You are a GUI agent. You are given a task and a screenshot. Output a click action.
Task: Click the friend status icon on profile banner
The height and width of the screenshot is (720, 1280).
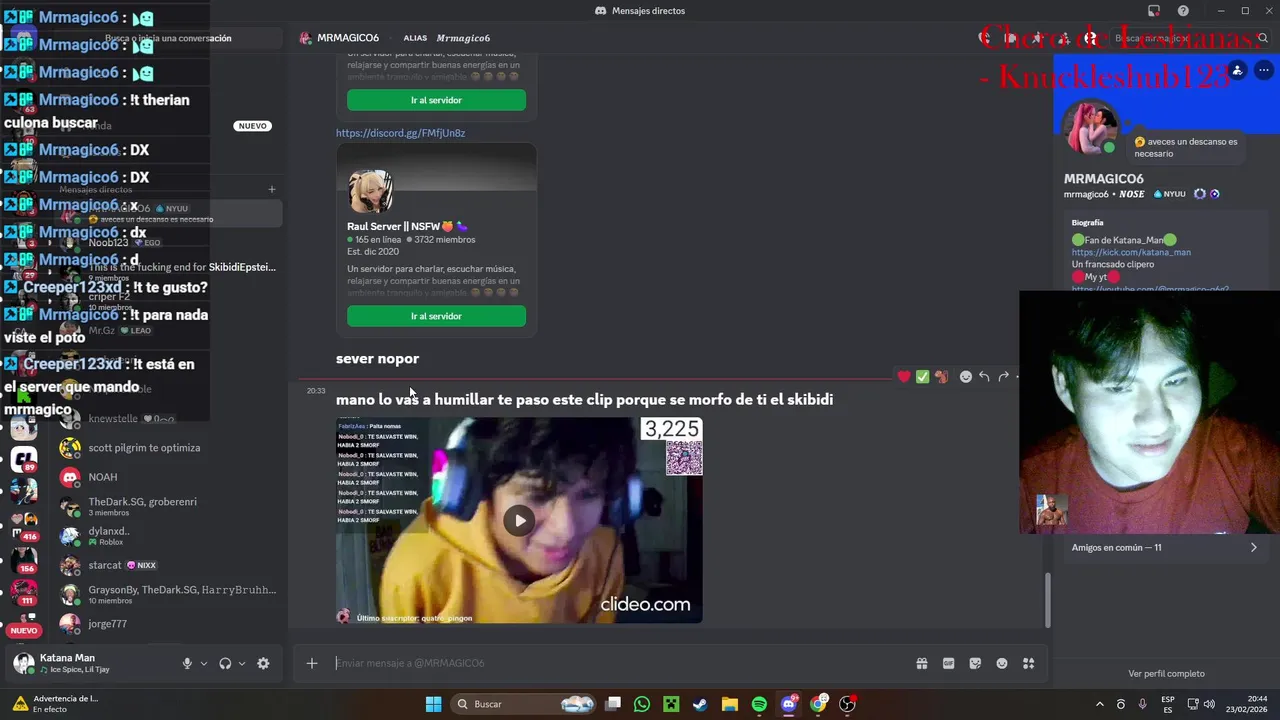pyautogui.click(x=1237, y=70)
